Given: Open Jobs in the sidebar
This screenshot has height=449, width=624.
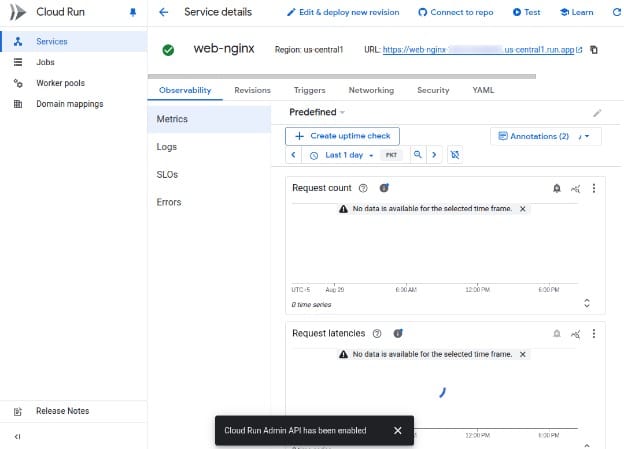Looking at the screenshot, I should 74,62.
